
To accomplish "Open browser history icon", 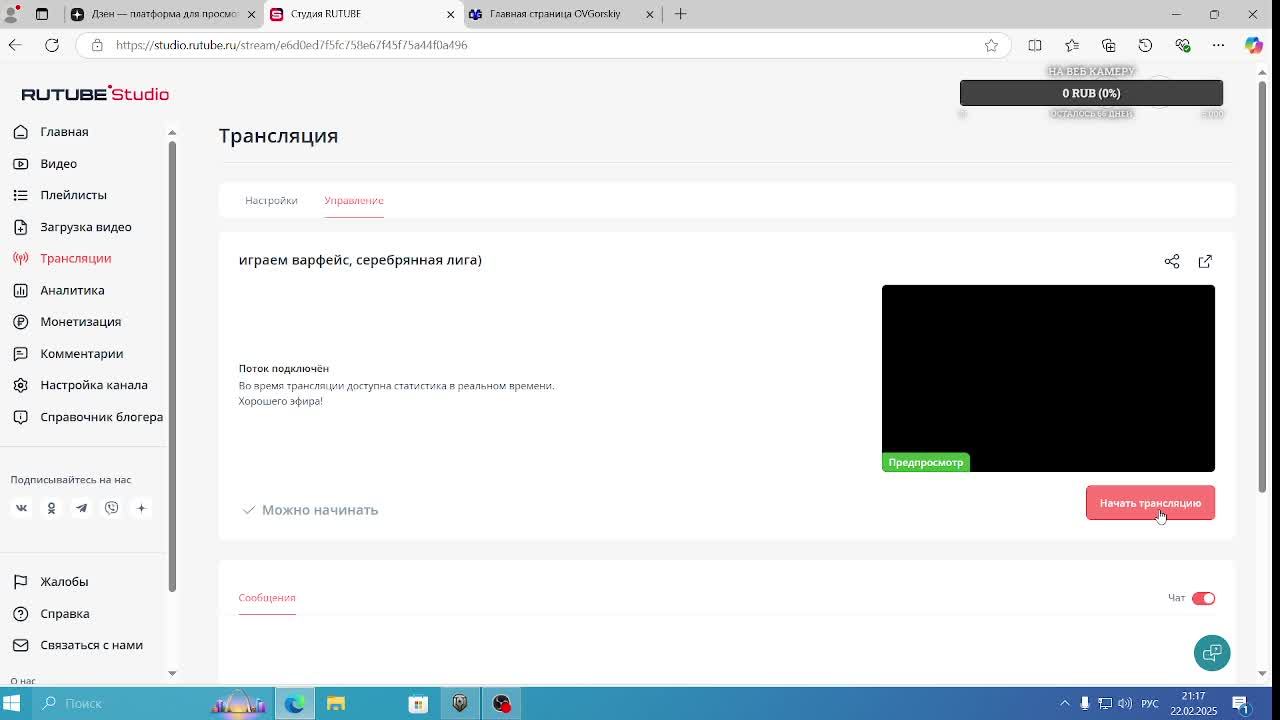I will click(x=1145, y=45).
